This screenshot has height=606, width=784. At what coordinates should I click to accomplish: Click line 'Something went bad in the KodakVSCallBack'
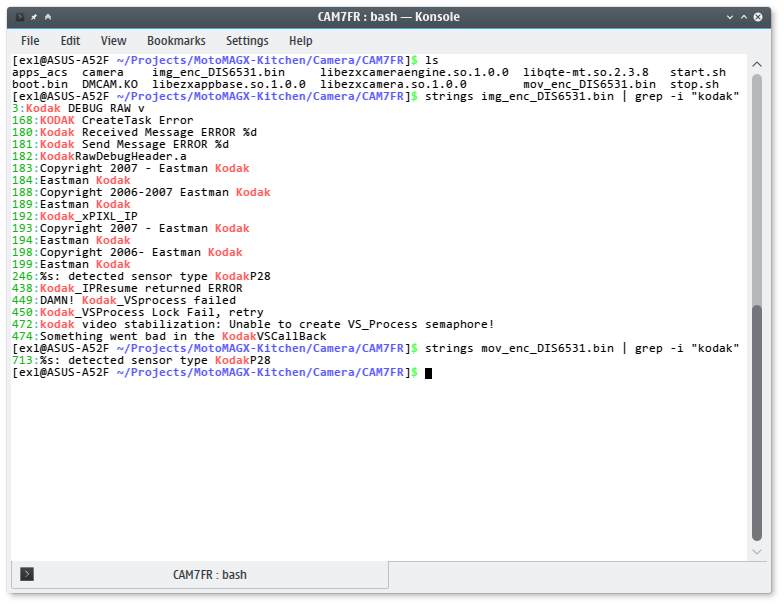pos(170,336)
